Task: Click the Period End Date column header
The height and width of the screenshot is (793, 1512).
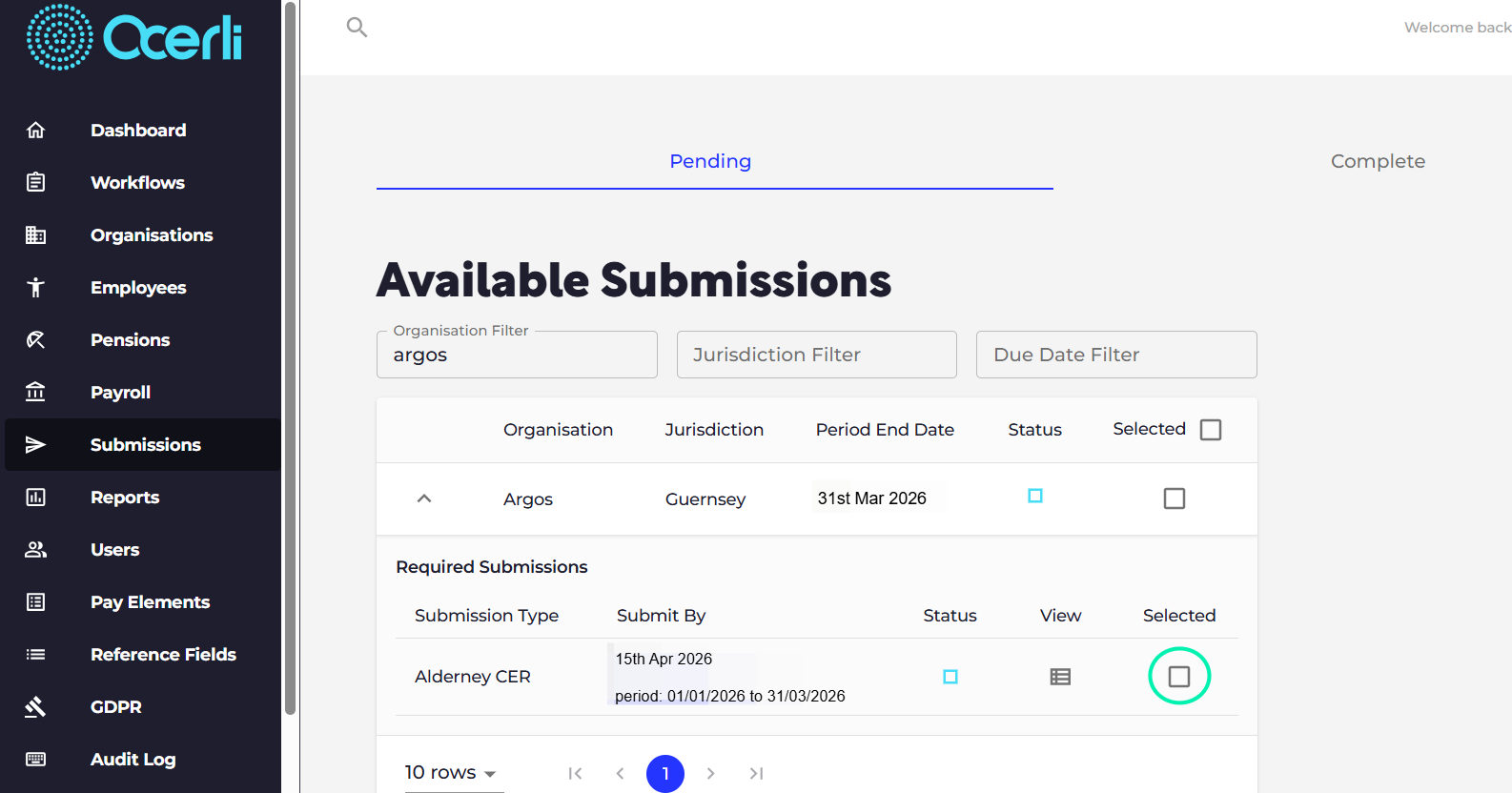Action: [x=885, y=430]
